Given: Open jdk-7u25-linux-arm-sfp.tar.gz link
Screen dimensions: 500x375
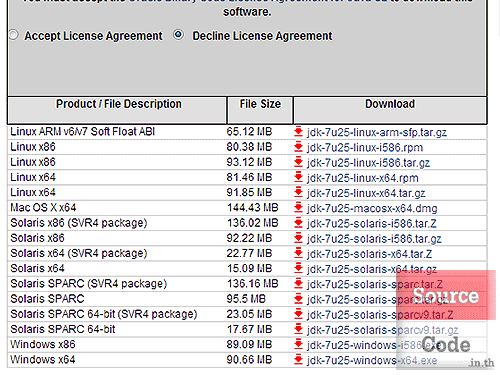Looking at the screenshot, I should point(377,132).
